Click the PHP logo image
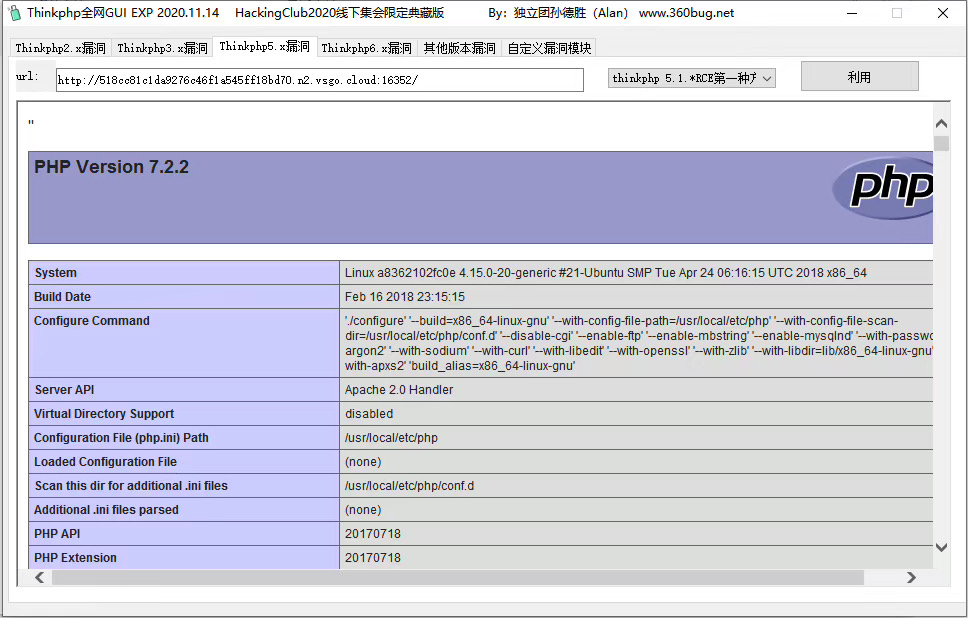968x618 pixels. 883,188
